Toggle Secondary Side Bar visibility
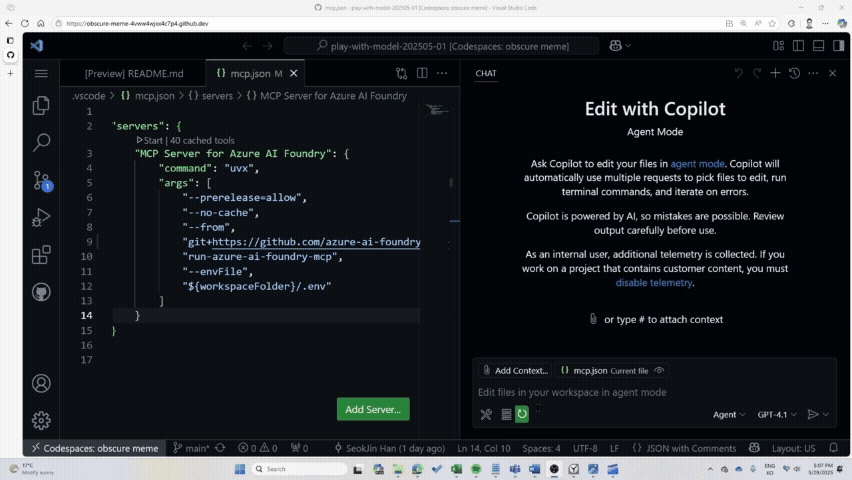This screenshot has width=852, height=480. [x=838, y=46]
